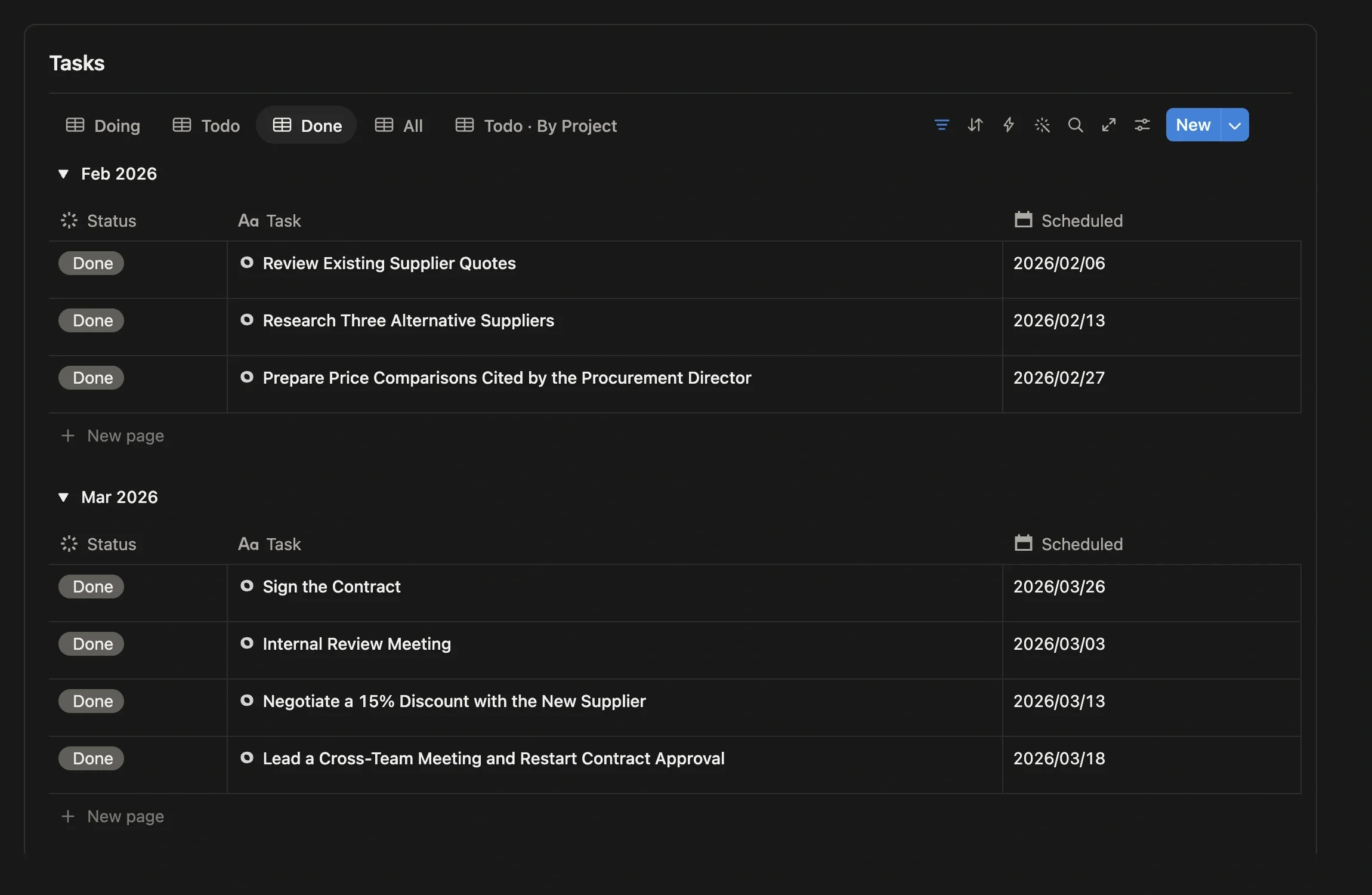Click the Status column header in Feb 2026
The image size is (1372, 895).
[98, 220]
